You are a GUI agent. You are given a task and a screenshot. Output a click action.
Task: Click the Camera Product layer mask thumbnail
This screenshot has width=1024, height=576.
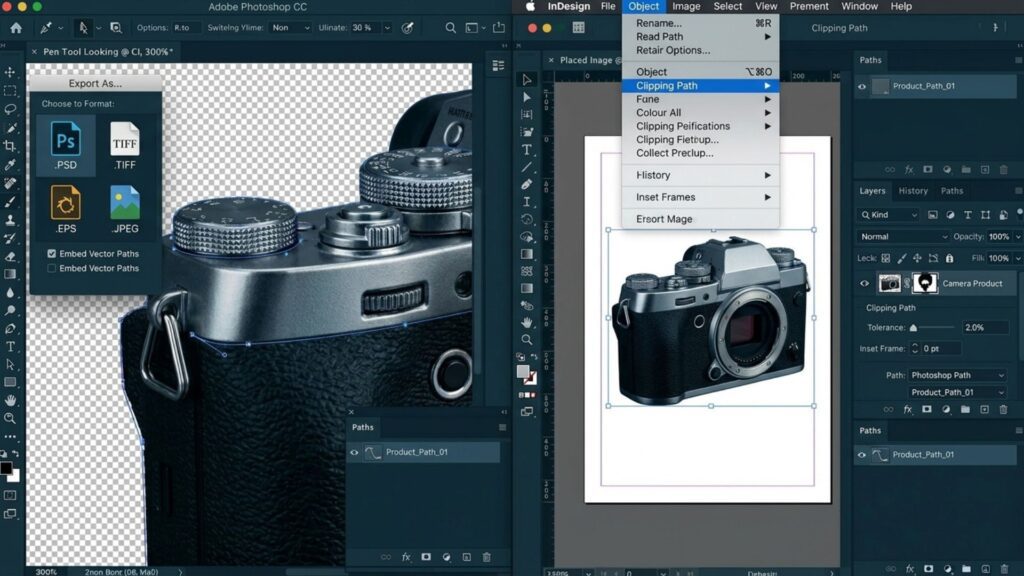(925, 283)
